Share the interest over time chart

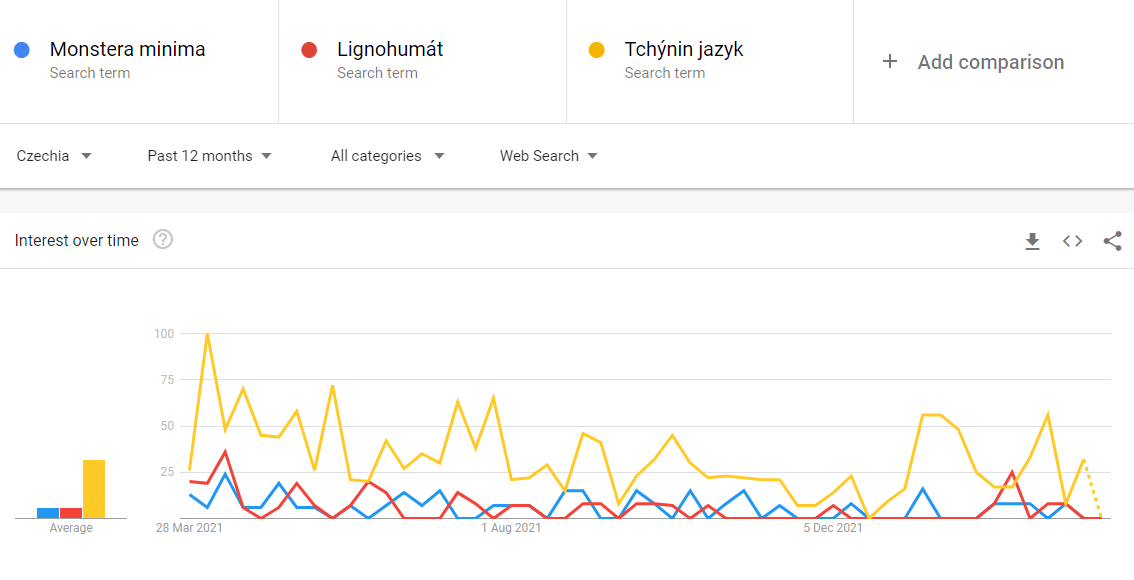(1112, 241)
